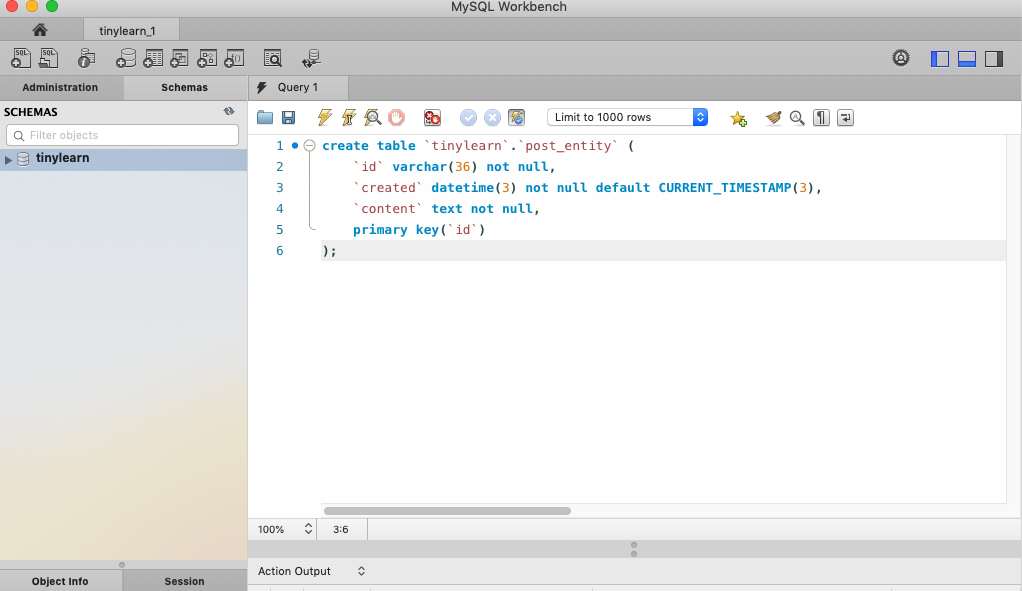Viewport: 1022px width, 591px height.
Task: Click the line 1 statement marker dot
Action: point(295,146)
